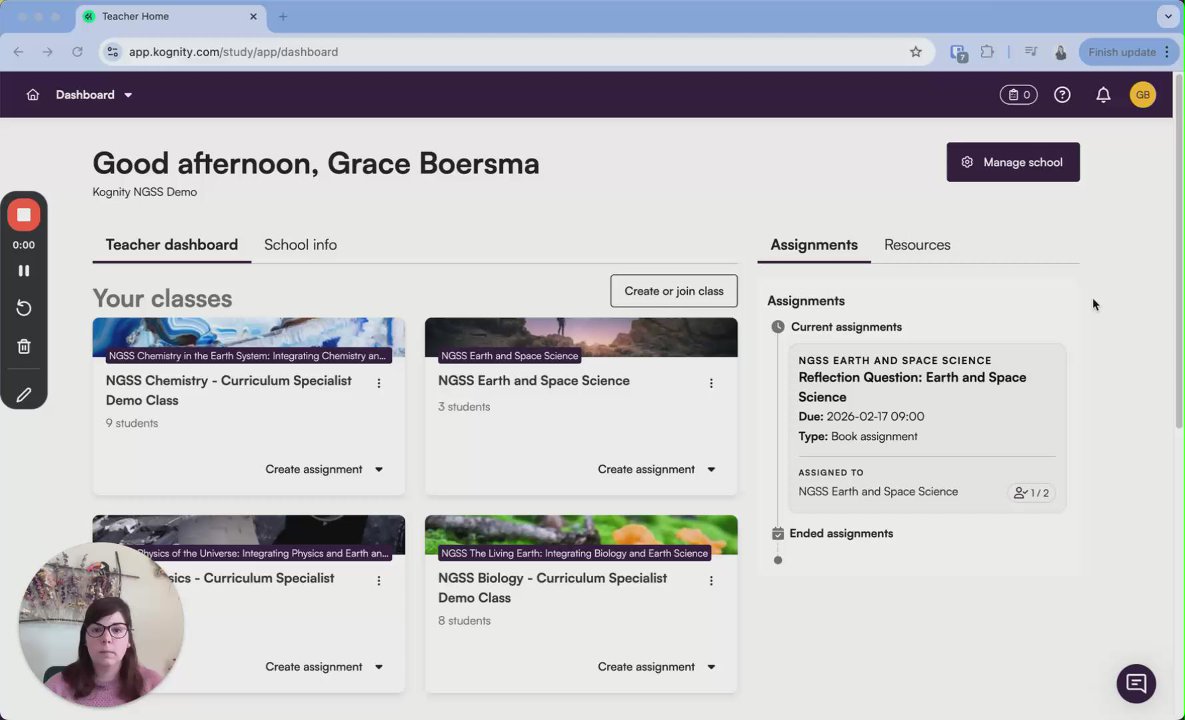Select the Teacher Home browser tab

(171, 16)
